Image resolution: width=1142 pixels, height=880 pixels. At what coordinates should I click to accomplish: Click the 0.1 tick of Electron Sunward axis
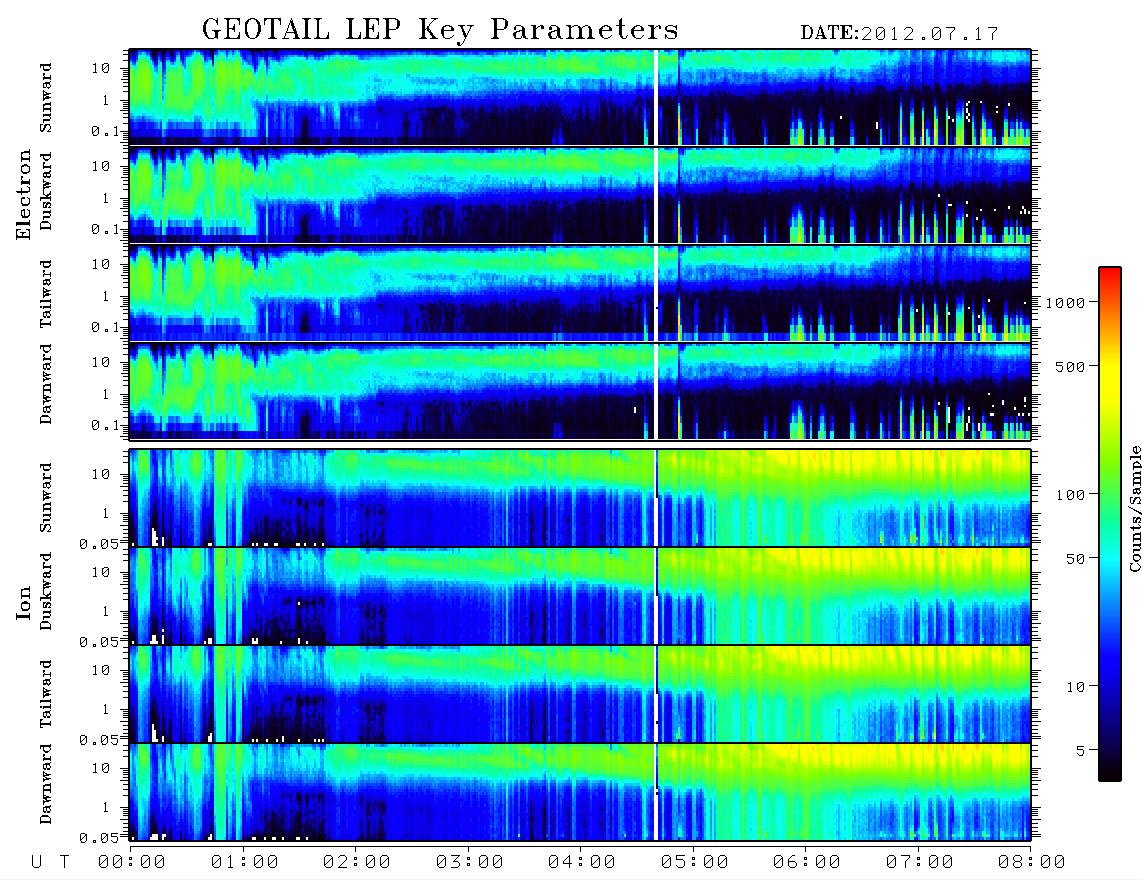(x=107, y=131)
